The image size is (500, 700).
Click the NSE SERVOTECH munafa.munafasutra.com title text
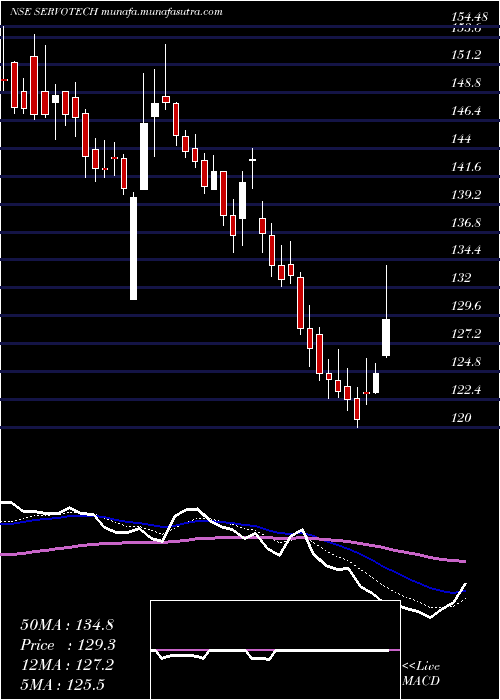pyautogui.click(x=116, y=12)
